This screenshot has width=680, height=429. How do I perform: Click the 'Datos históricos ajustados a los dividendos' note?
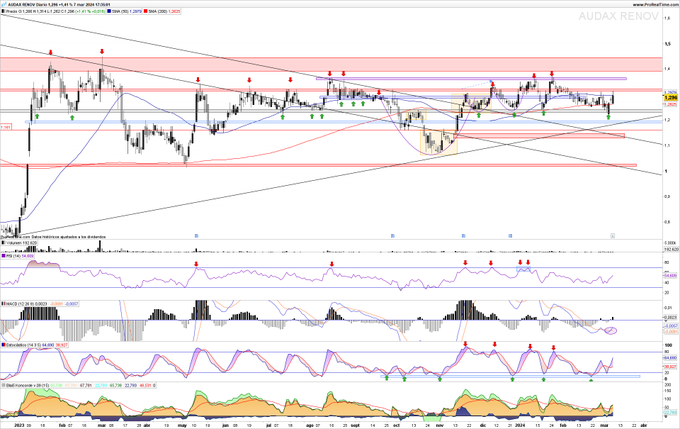click(69, 237)
